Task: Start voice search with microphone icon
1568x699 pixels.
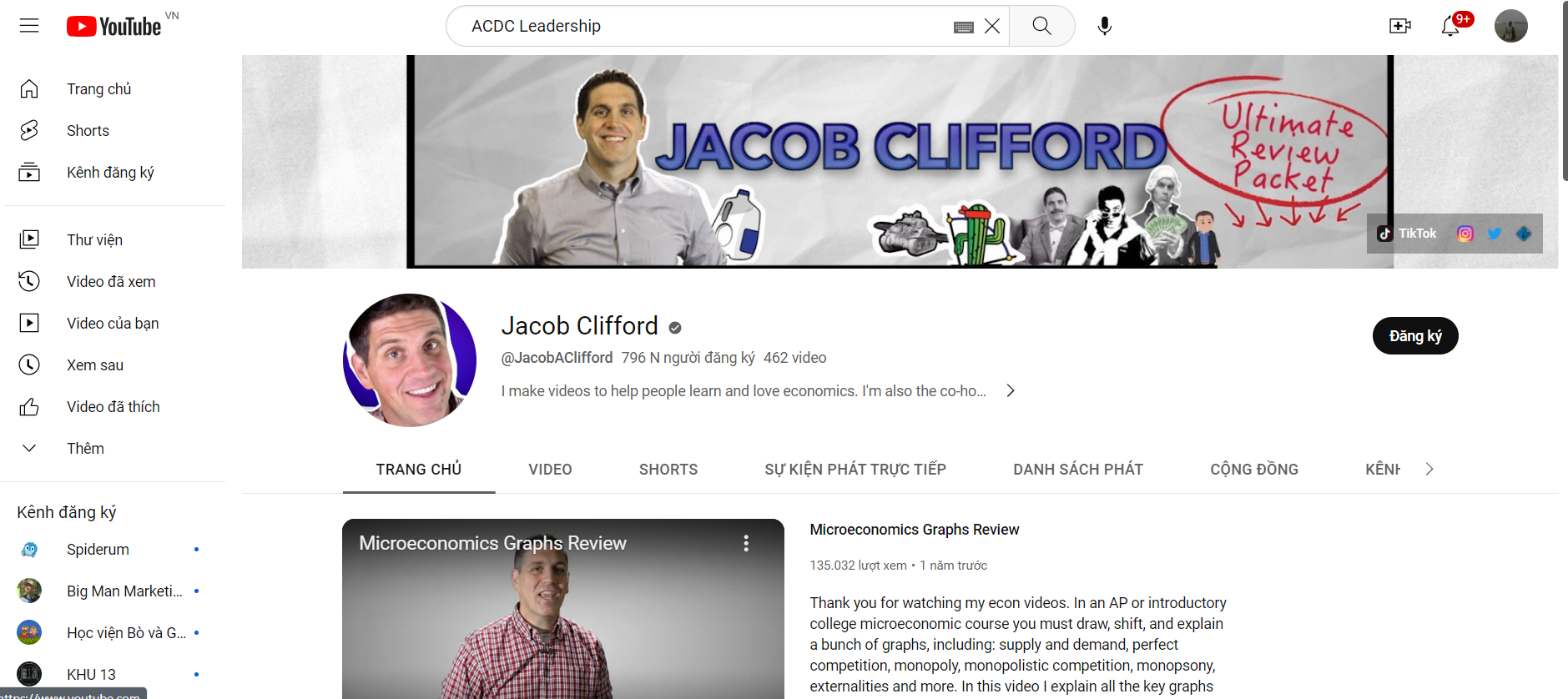Action: (1105, 26)
